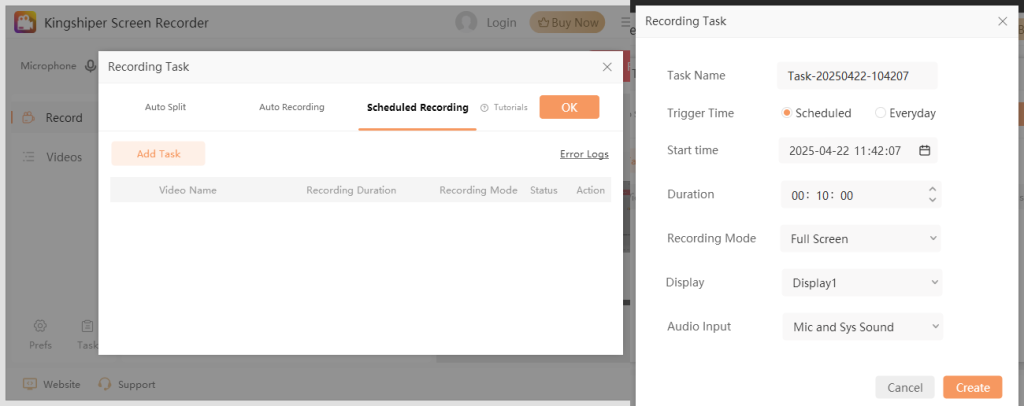1024x406 pixels.
Task: Click the Record camera icon in the sidebar
Action: click(x=28, y=118)
